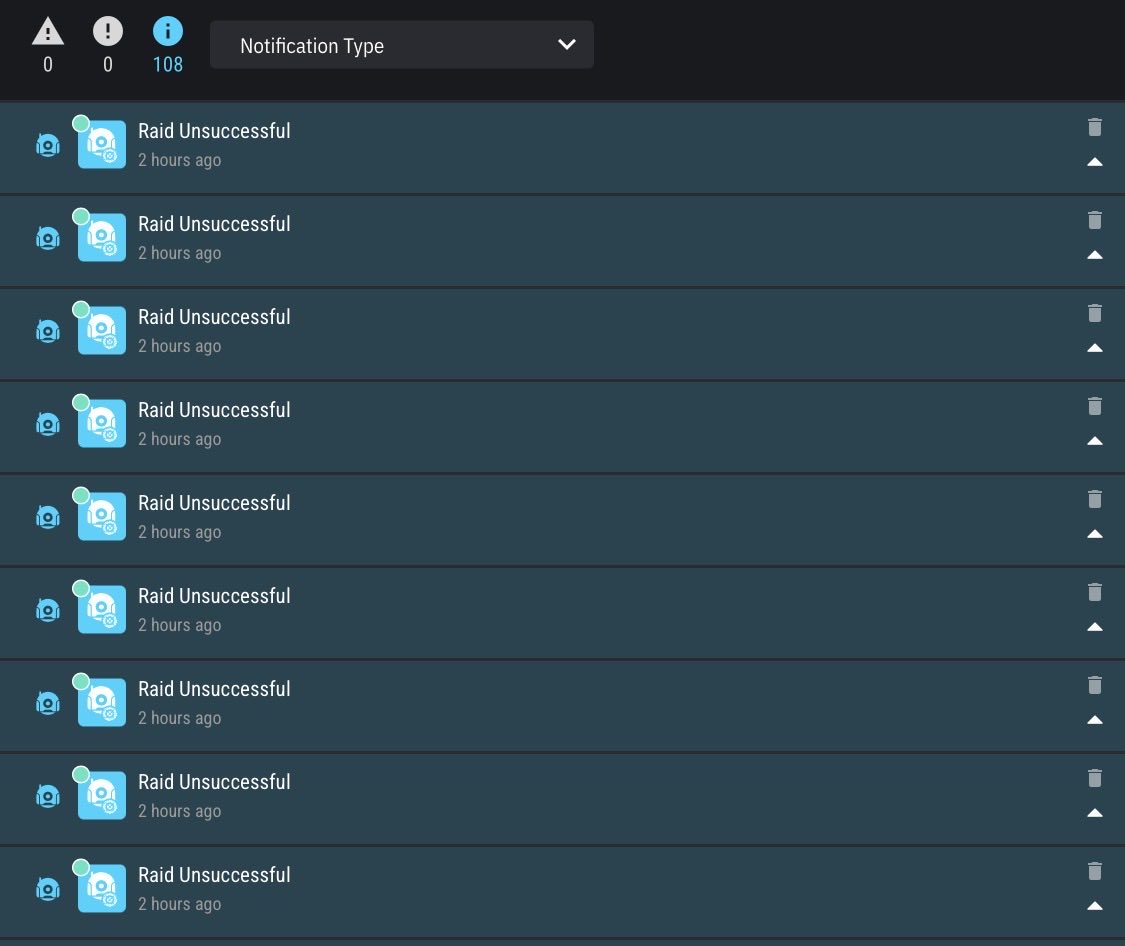Collapse the seventh Raid Unsuccessful notification
Image resolution: width=1125 pixels, height=946 pixels.
(x=1094, y=720)
